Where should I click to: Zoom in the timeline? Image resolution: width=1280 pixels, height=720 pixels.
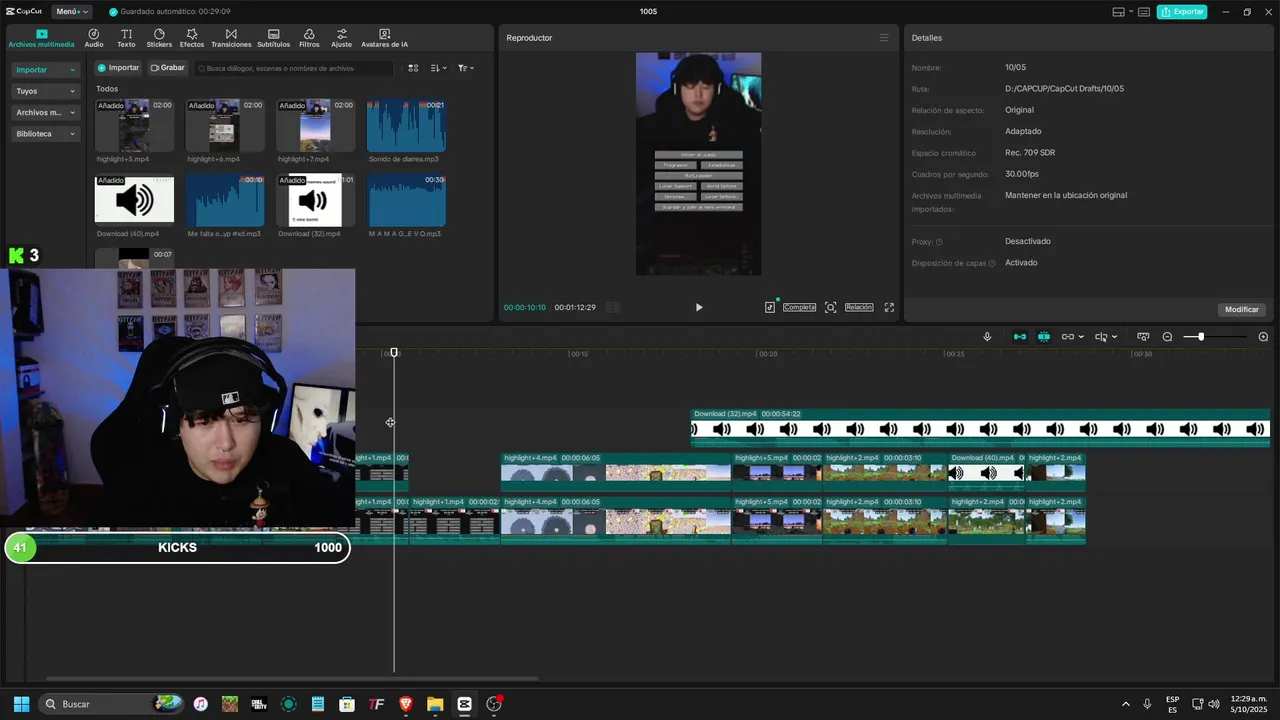(1263, 337)
